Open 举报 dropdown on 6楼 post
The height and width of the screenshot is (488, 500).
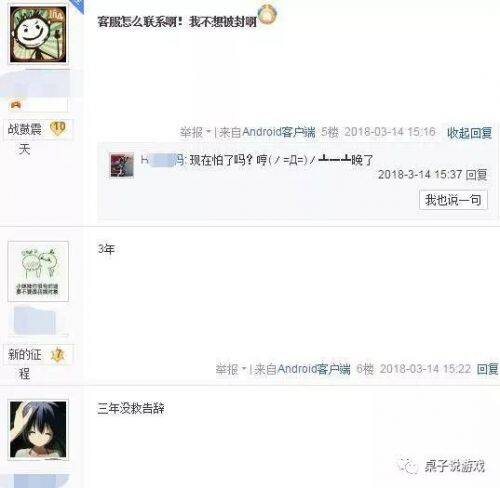231,369
